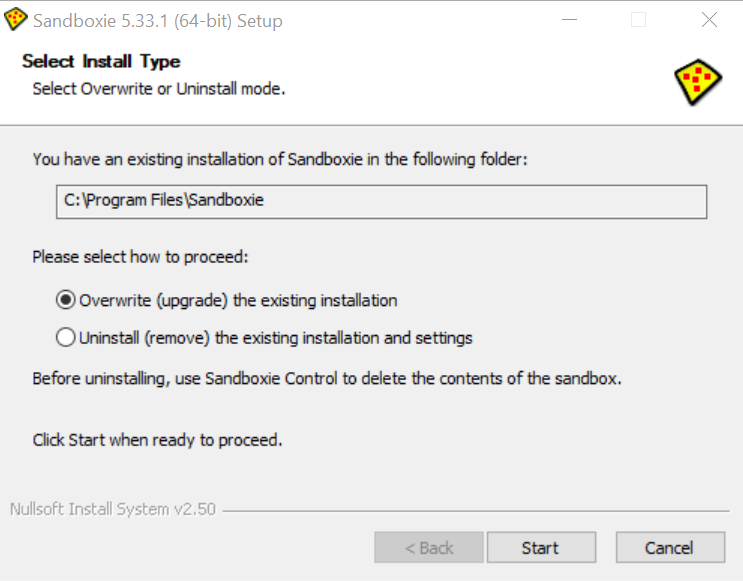Click the disabled Back button
This screenshot has width=743, height=581.
pyautogui.click(x=429, y=547)
